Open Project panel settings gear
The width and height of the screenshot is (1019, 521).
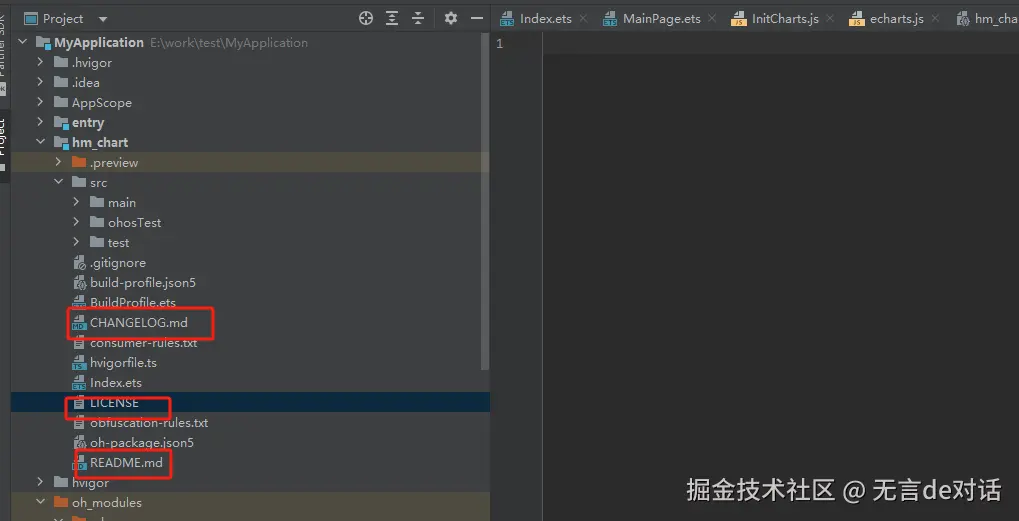(451, 19)
